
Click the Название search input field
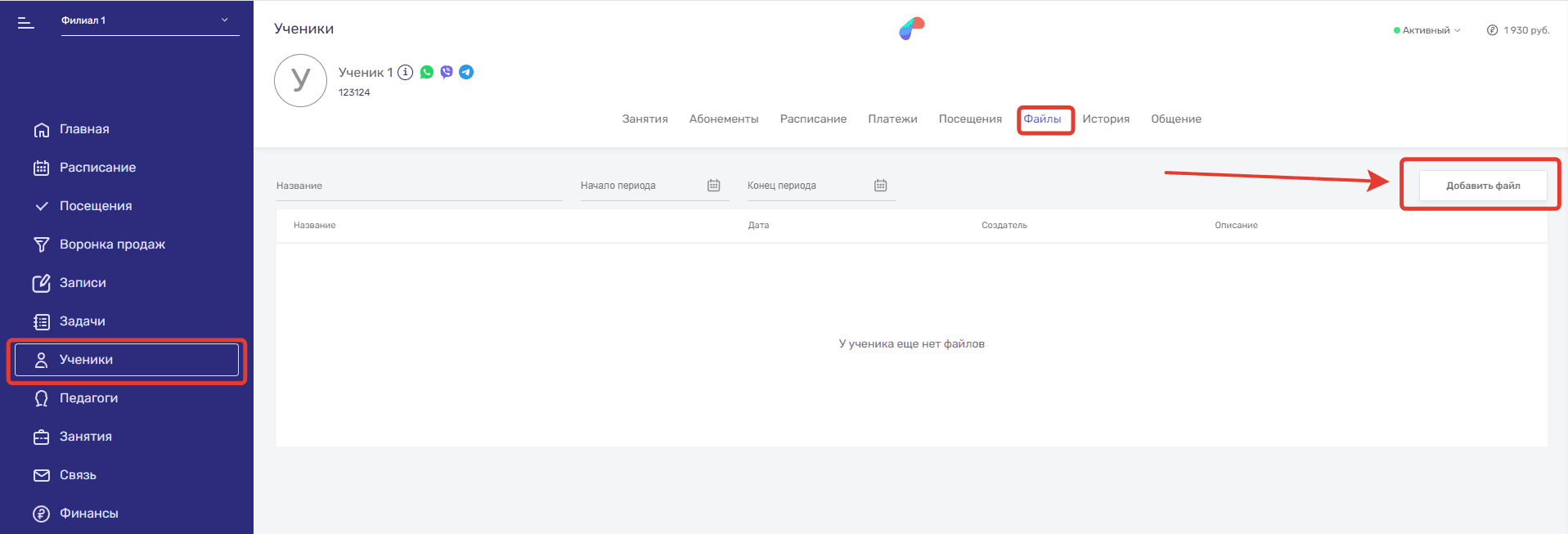pyautogui.click(x=419, y=186)
